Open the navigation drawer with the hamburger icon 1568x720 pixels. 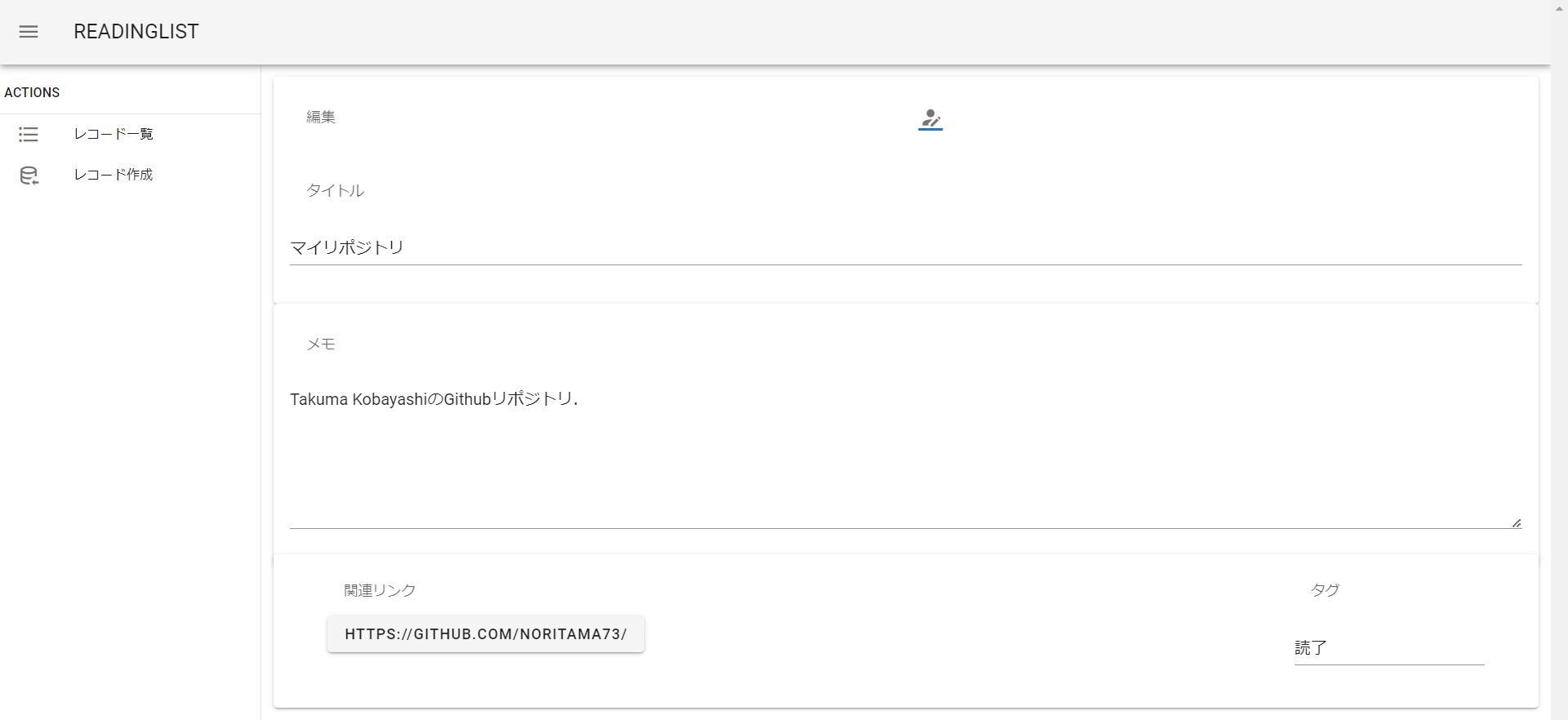[x=29, y=32]
